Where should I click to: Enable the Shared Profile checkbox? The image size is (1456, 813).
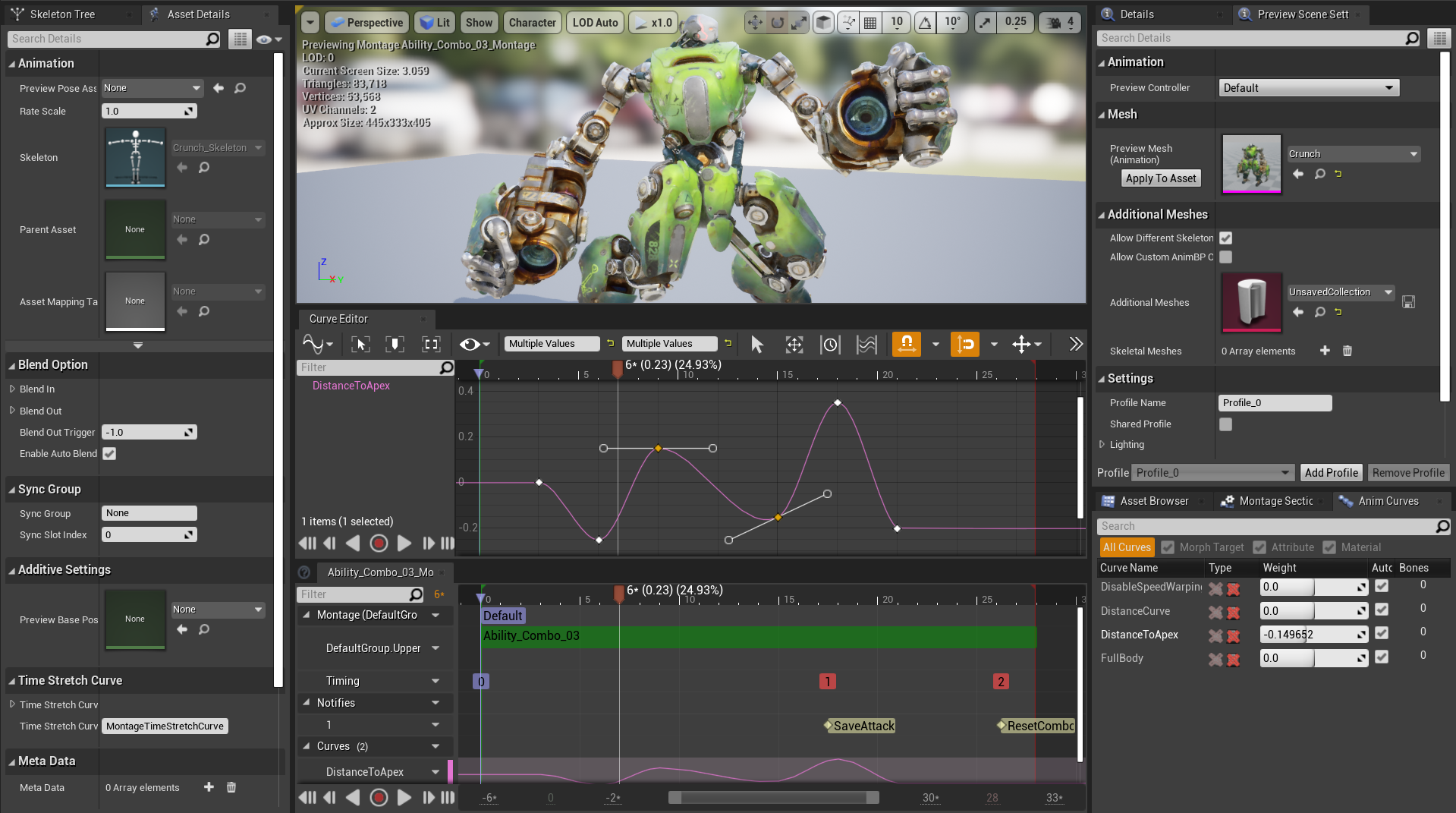click(x=1225, y=424)
